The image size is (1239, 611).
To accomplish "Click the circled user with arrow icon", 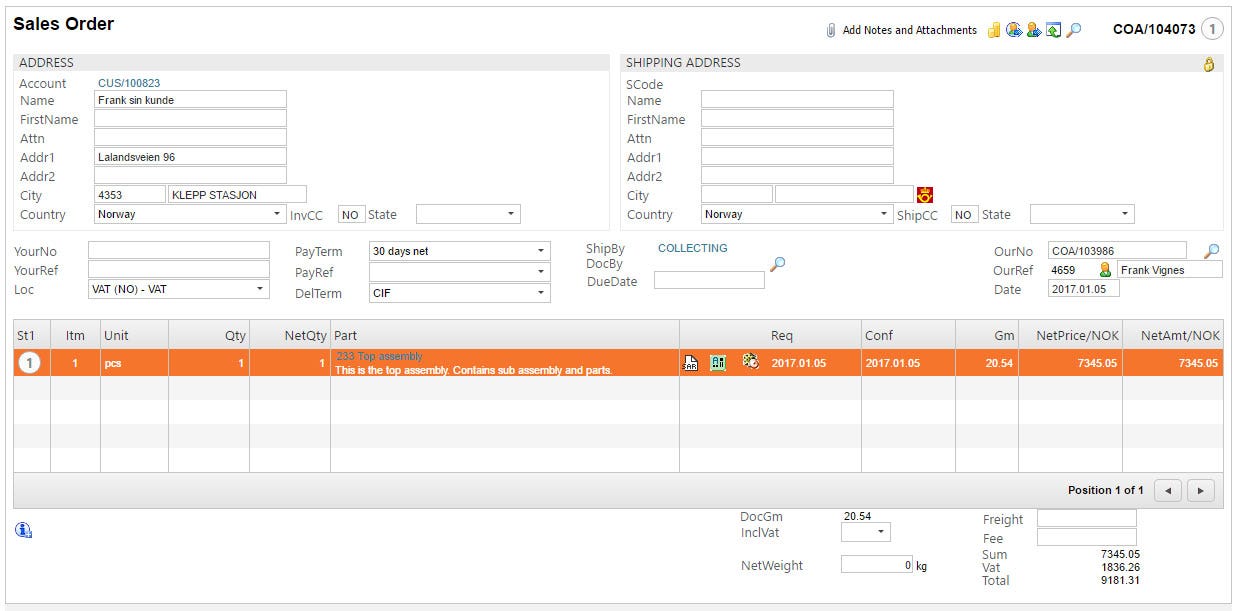I will [1014, 30].
